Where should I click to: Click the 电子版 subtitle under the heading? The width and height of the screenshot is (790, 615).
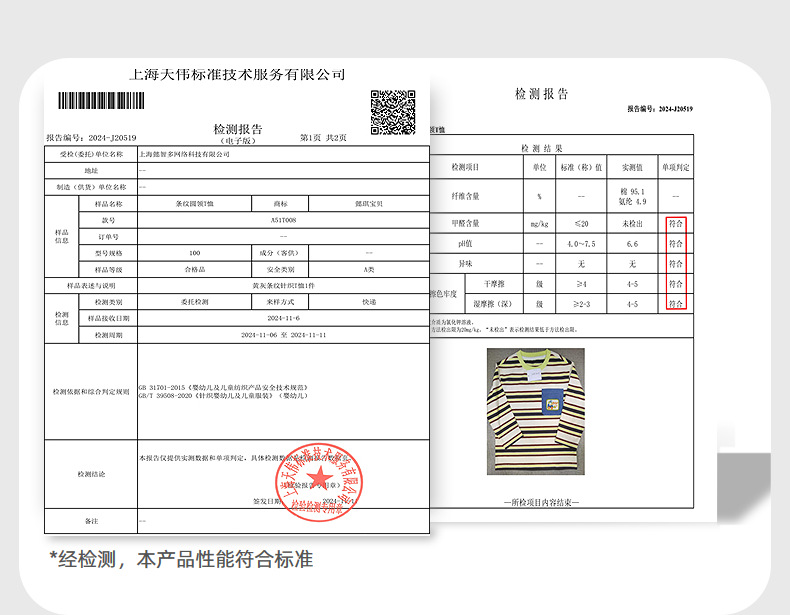pos(238,141)
